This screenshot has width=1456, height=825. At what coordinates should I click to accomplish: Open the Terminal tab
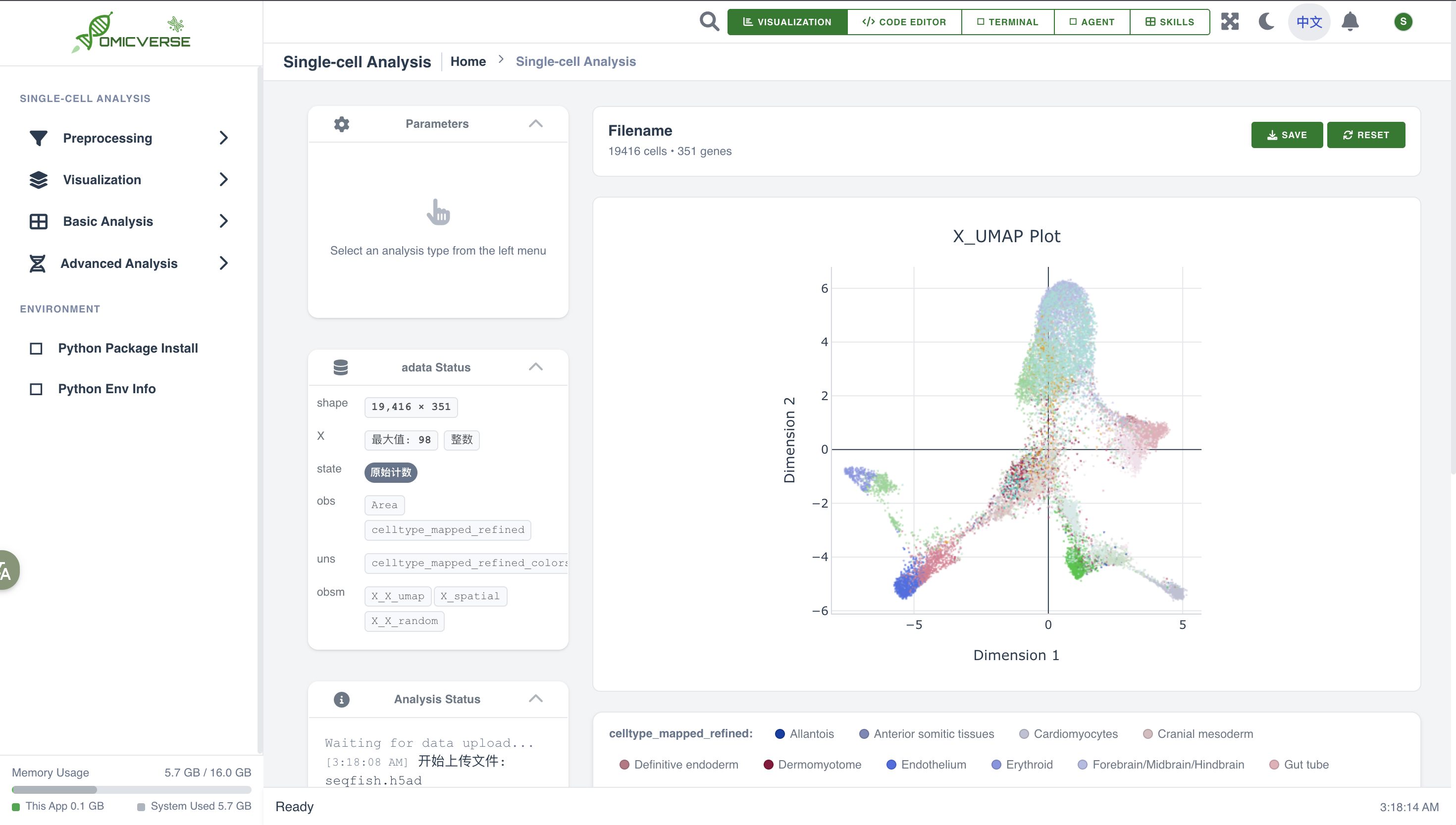[1007, 21]
